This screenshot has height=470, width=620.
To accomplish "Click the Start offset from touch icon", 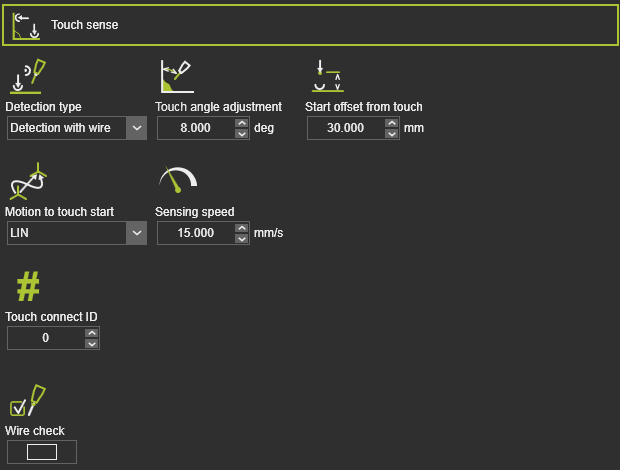I will click(327, 77).
